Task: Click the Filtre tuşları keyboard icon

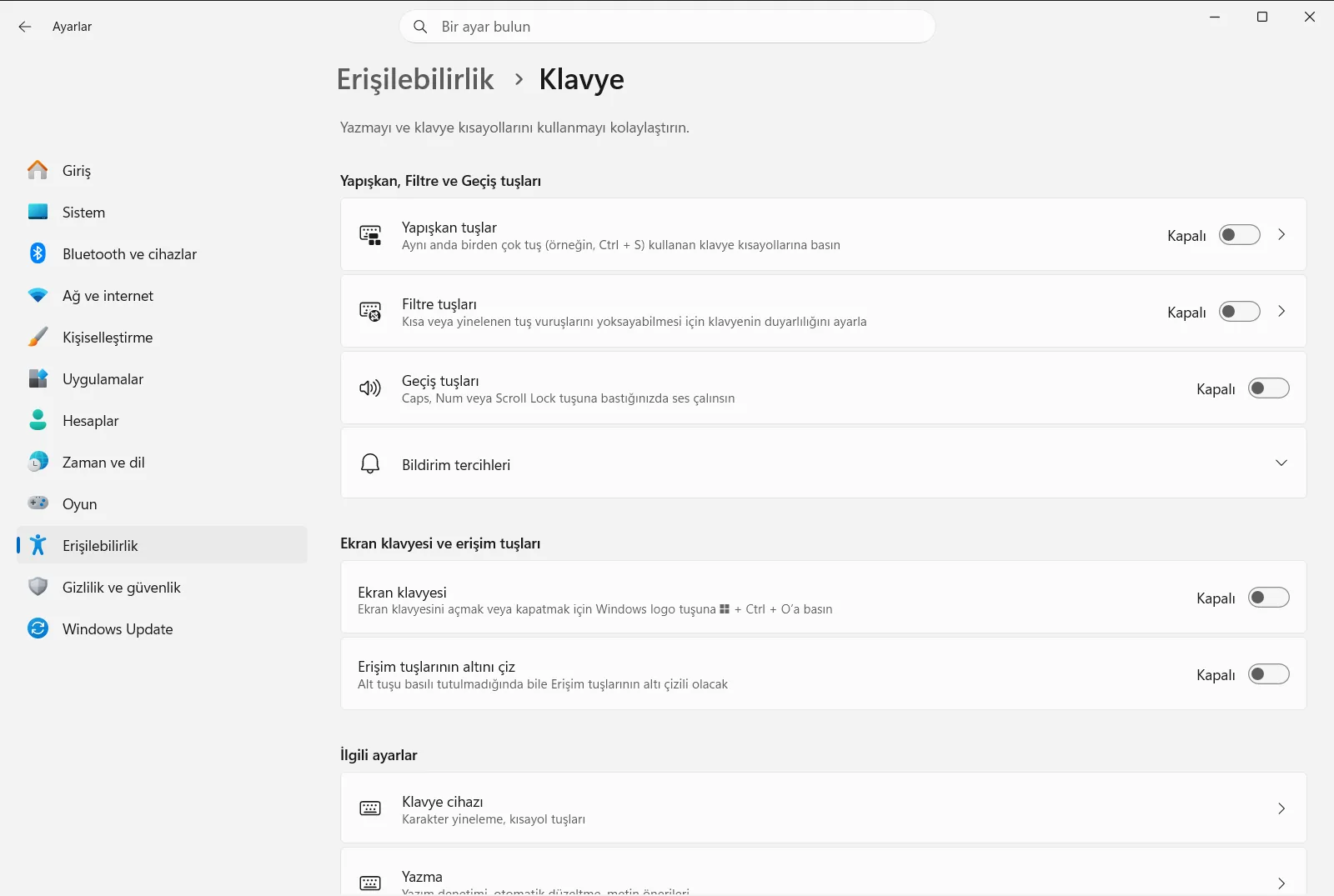Action: point(370,312)
